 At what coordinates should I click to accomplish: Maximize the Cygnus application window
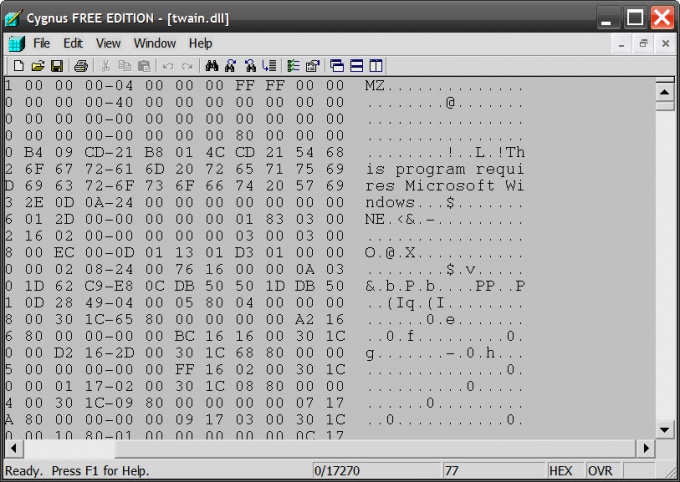point(635,18)
